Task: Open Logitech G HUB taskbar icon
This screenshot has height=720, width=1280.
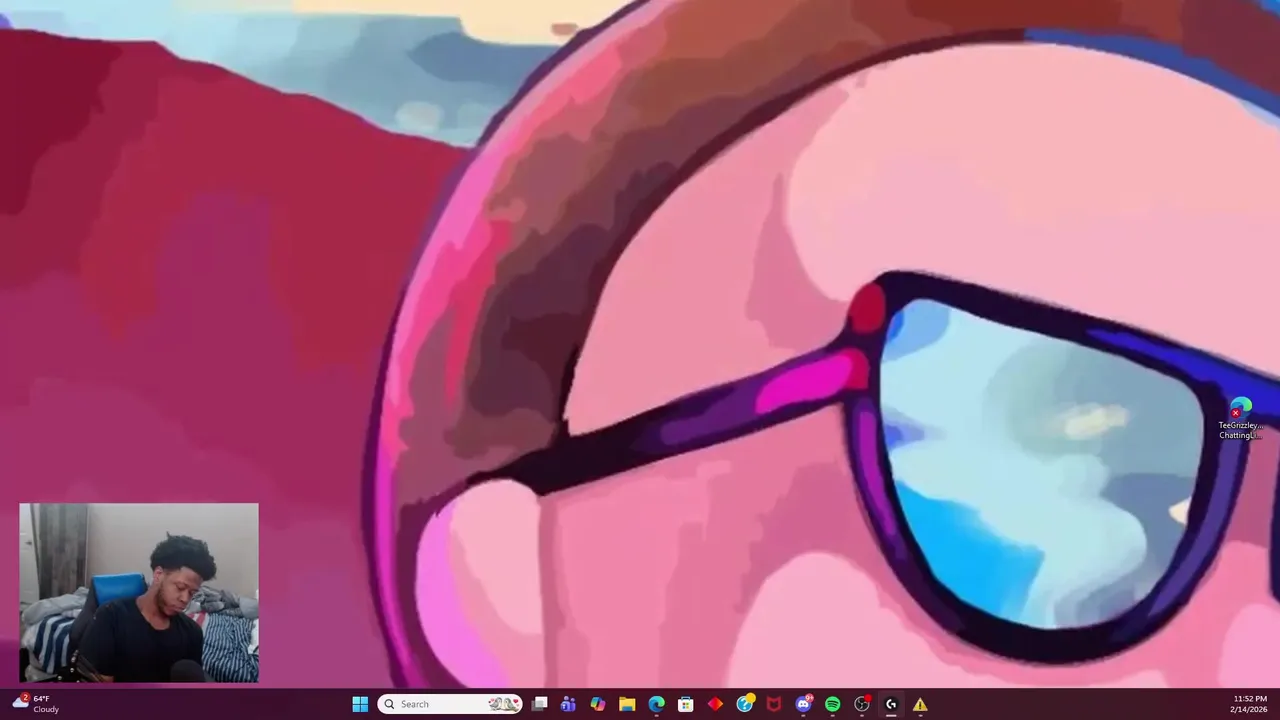Action: pos(891,704)
